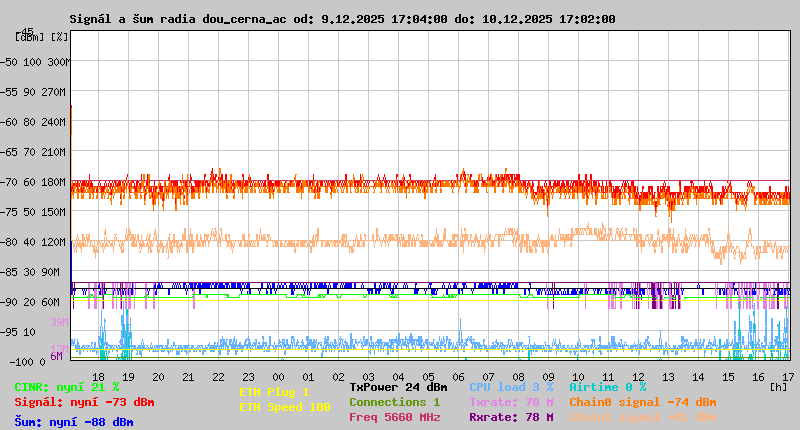Click the '18' hour tick on the x-axis
The width and height of the screenshot is (800, 430).
coord(98,377)
